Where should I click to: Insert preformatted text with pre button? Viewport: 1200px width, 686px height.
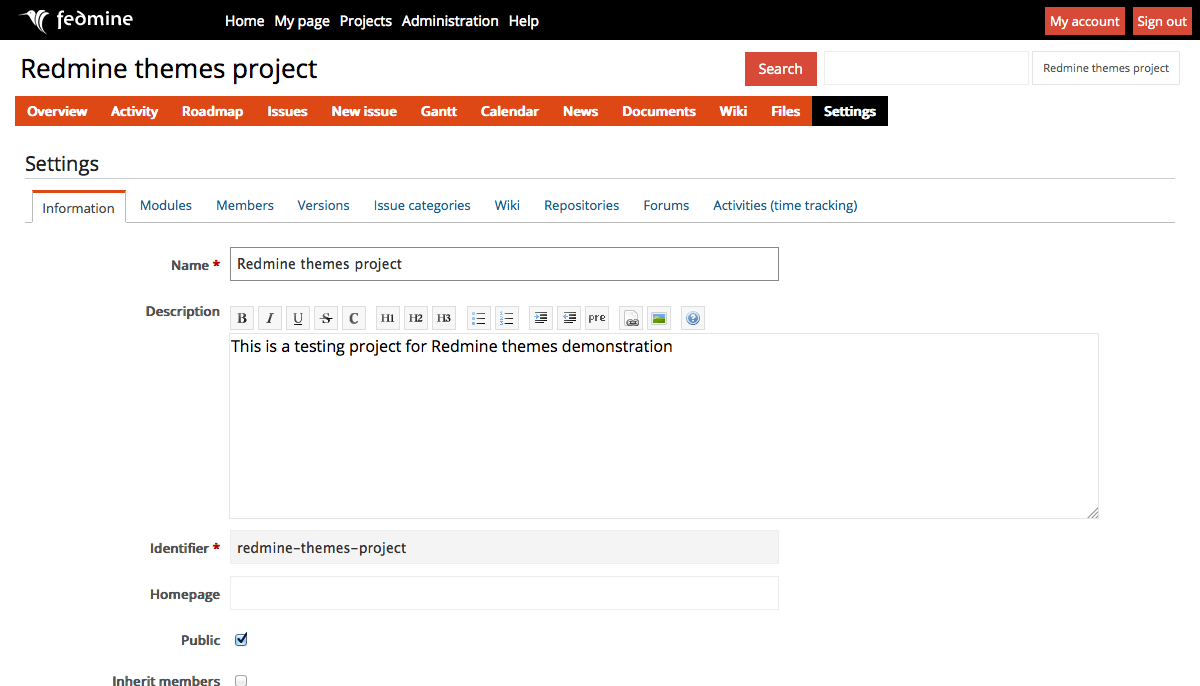597,318
